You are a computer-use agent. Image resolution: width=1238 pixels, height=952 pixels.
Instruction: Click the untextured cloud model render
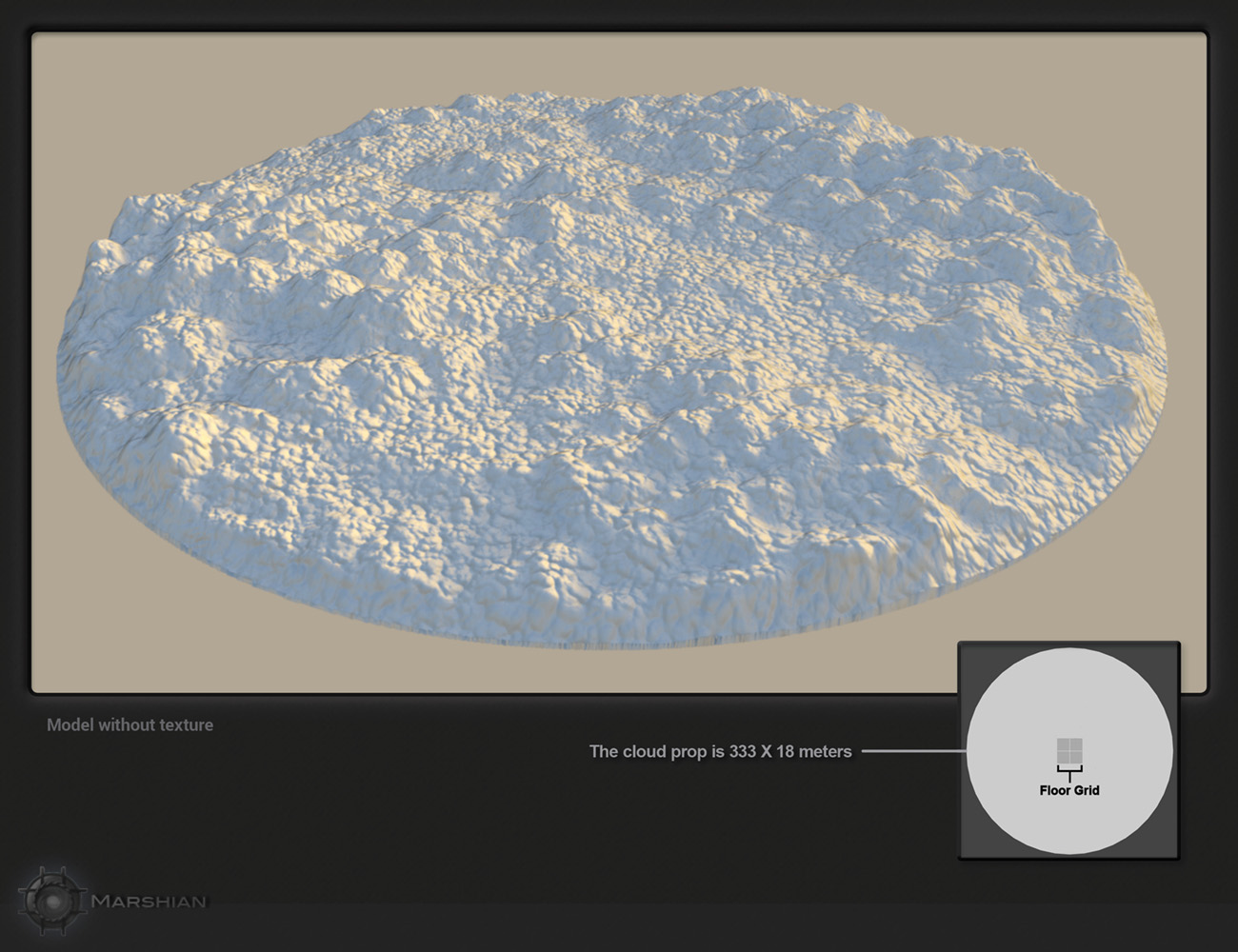(612, 370)
